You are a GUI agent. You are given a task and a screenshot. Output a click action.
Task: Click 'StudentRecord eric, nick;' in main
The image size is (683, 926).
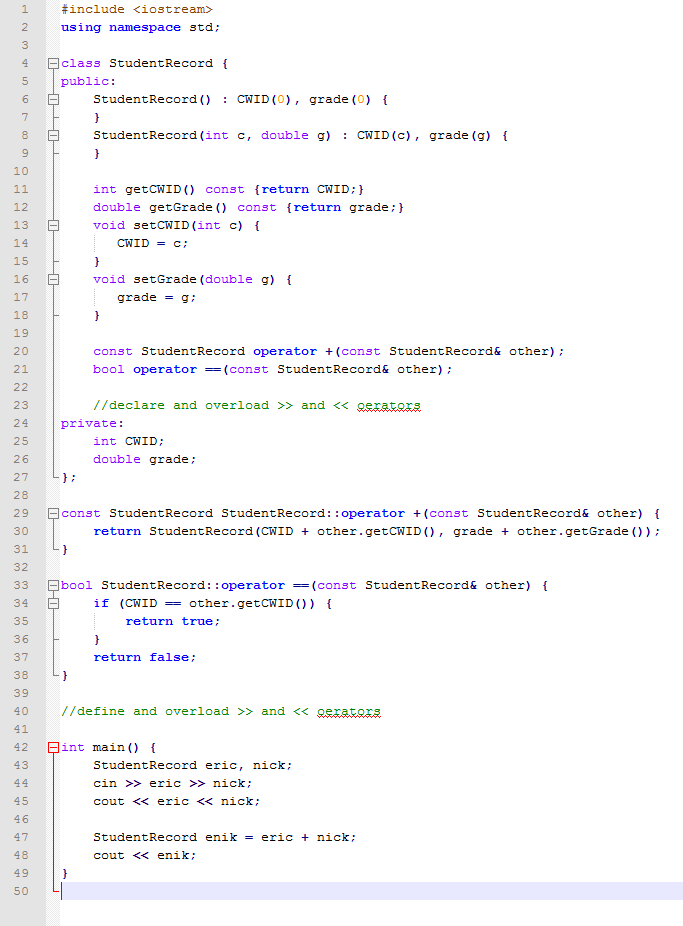192,765
